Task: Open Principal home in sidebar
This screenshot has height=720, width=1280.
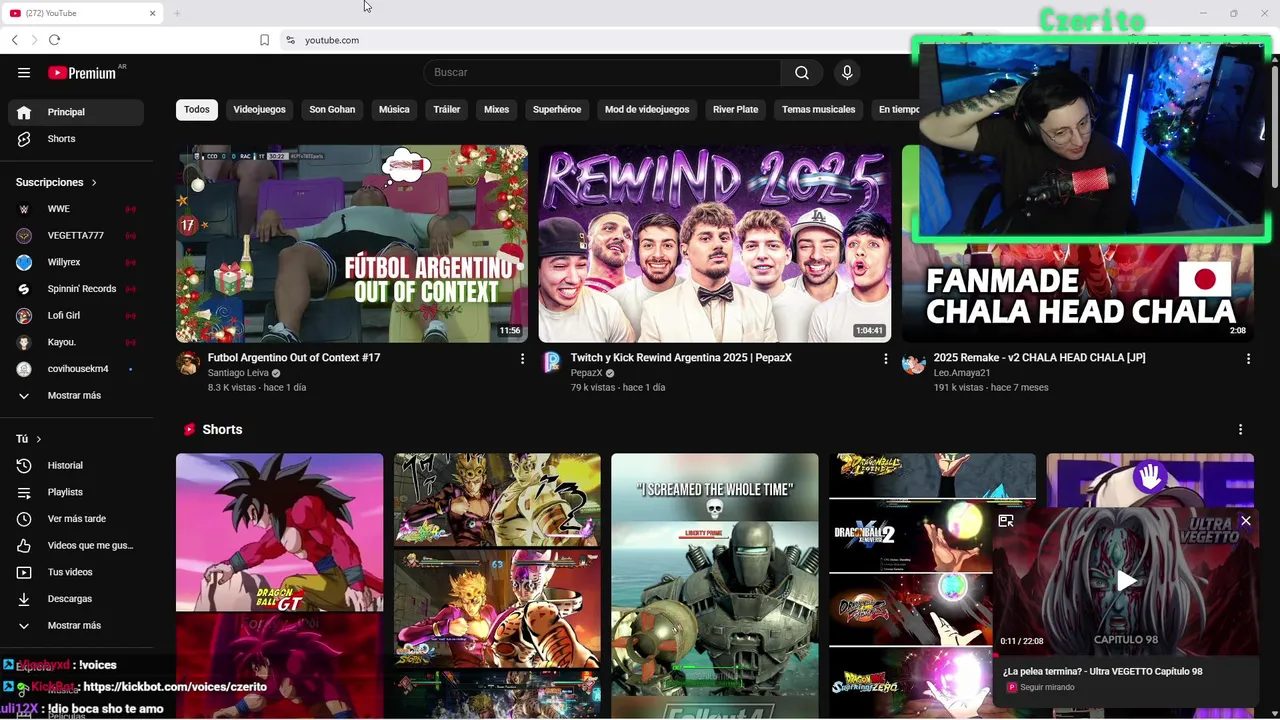Action: [76, 112]
